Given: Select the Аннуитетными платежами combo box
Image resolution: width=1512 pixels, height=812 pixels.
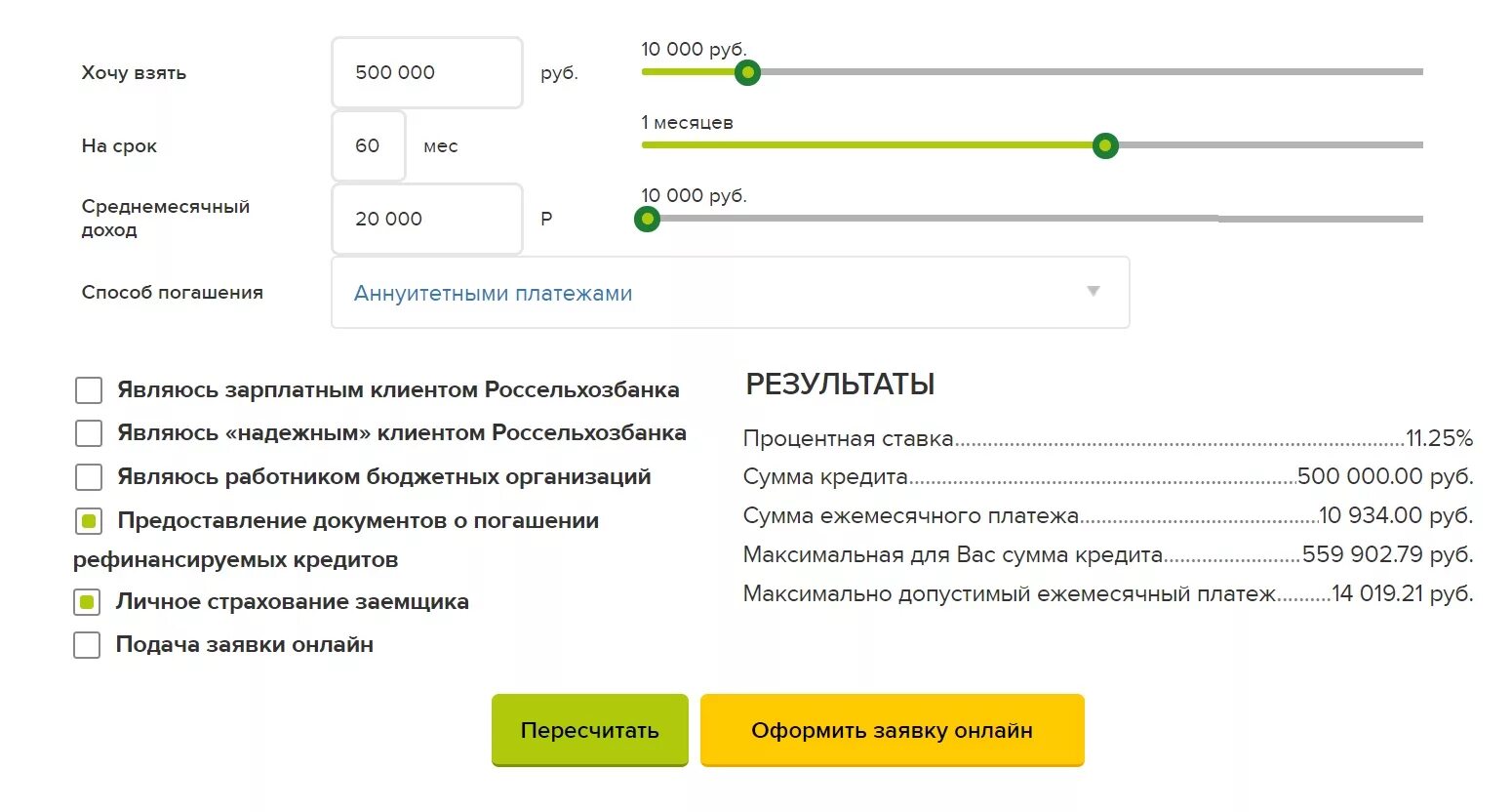Looking at the screenshot, I should [731, 292].
